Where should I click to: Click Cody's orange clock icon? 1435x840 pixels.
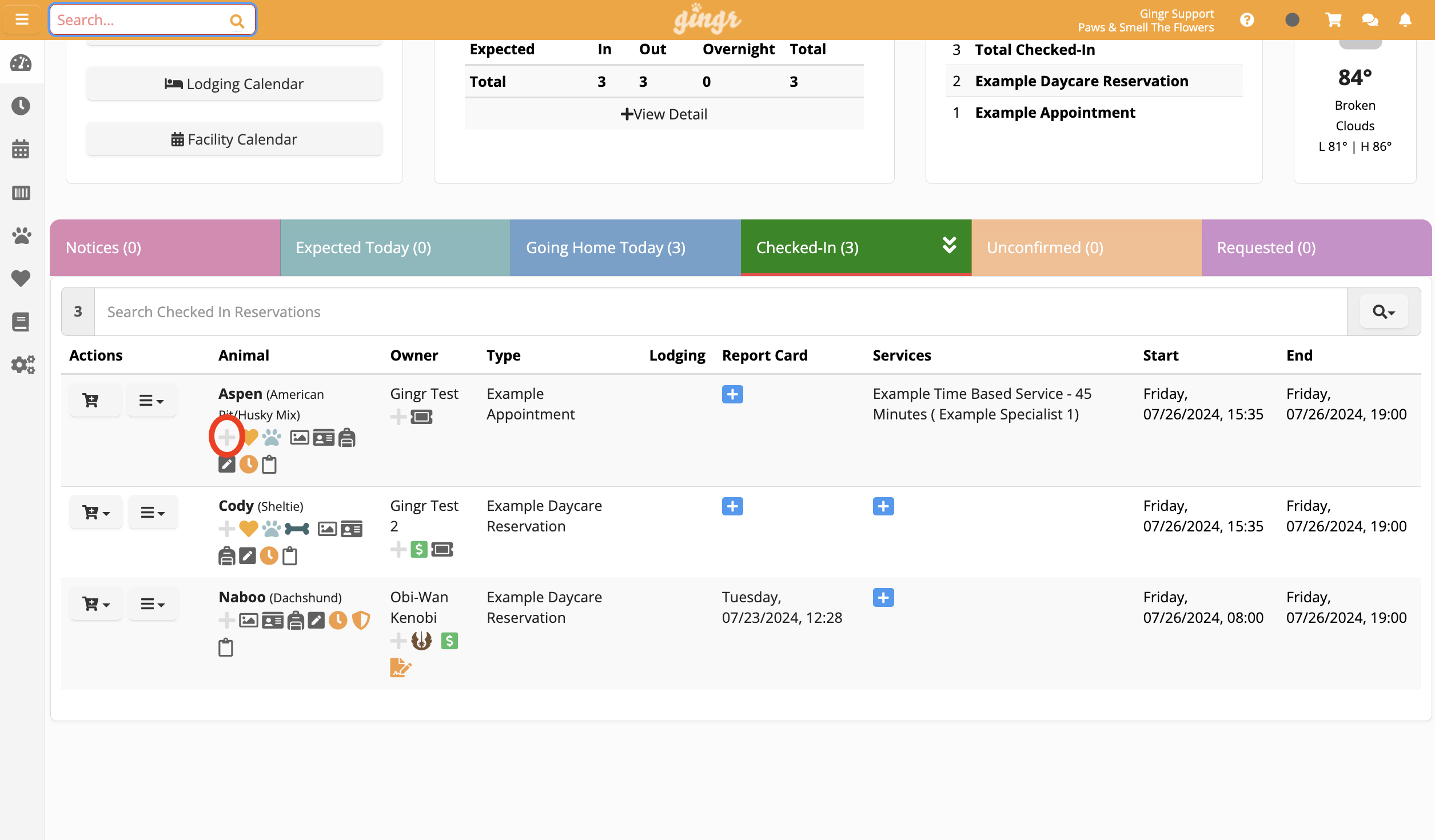pyautogui.click(x=269, y=555)
